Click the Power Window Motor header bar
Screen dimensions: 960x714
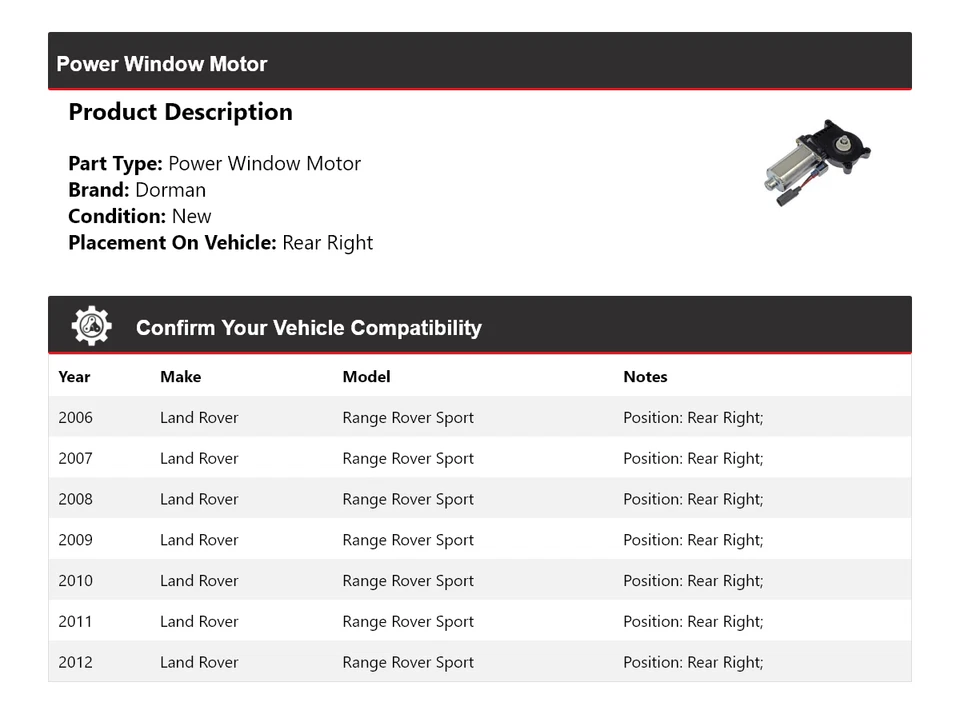(479, 62)
